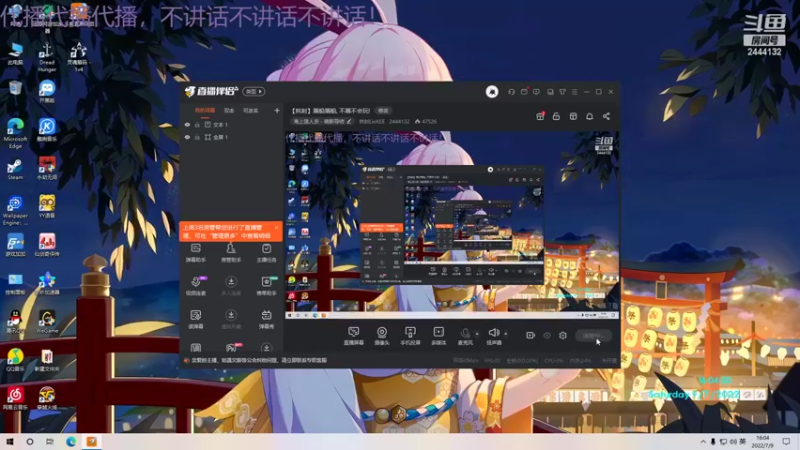
Task: Open the PK tool with hot badge
Action: point(232,347)
